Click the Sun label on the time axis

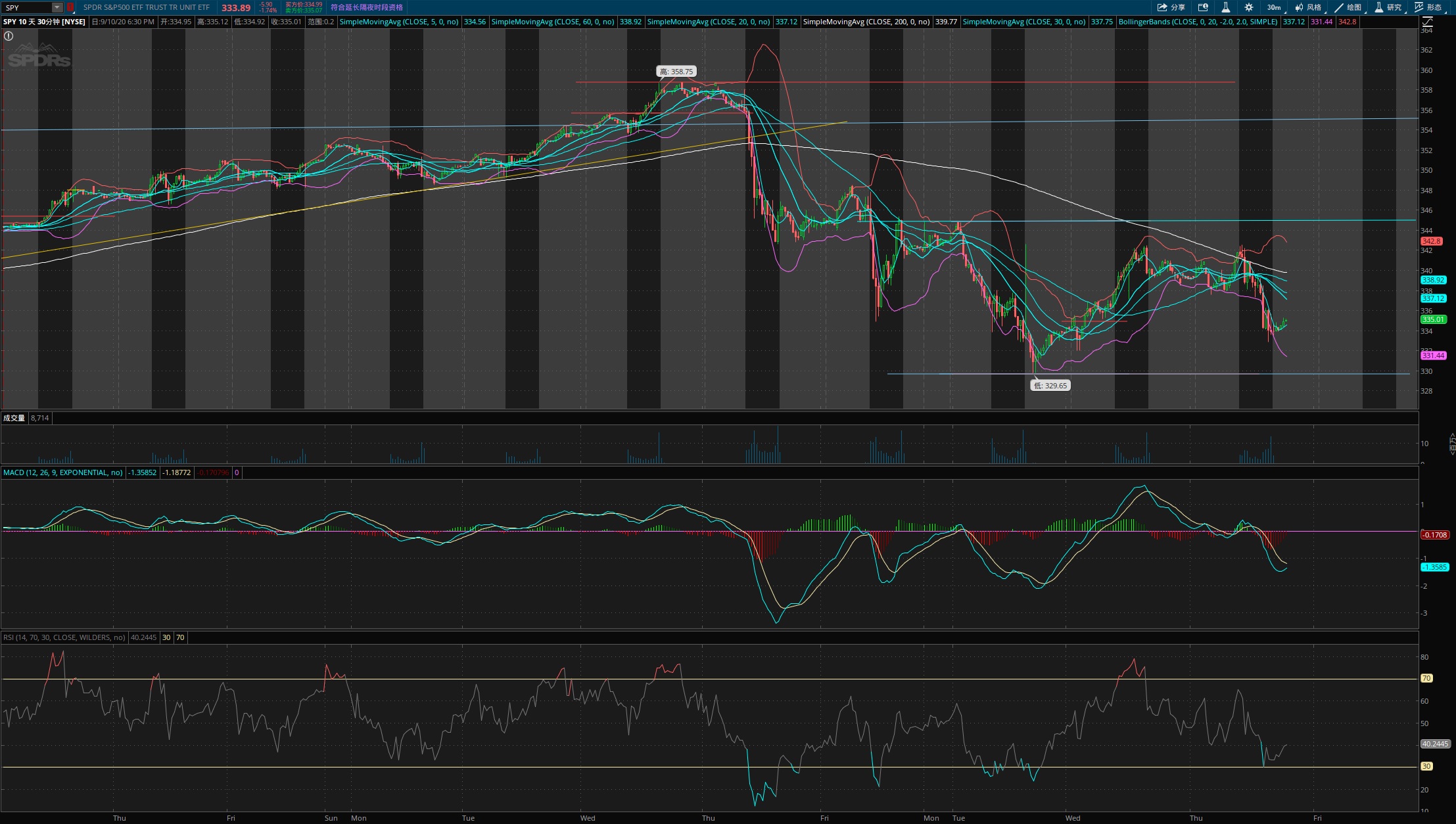[331, 818]
